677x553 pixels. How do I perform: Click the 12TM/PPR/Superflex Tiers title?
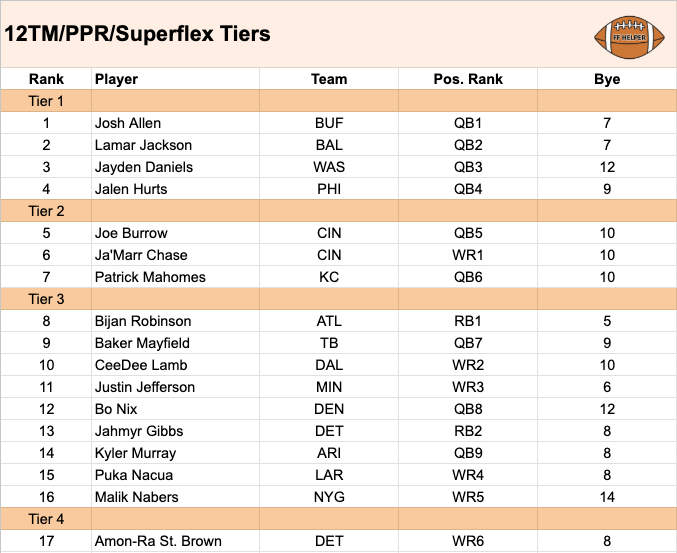[x=137, y=35]
